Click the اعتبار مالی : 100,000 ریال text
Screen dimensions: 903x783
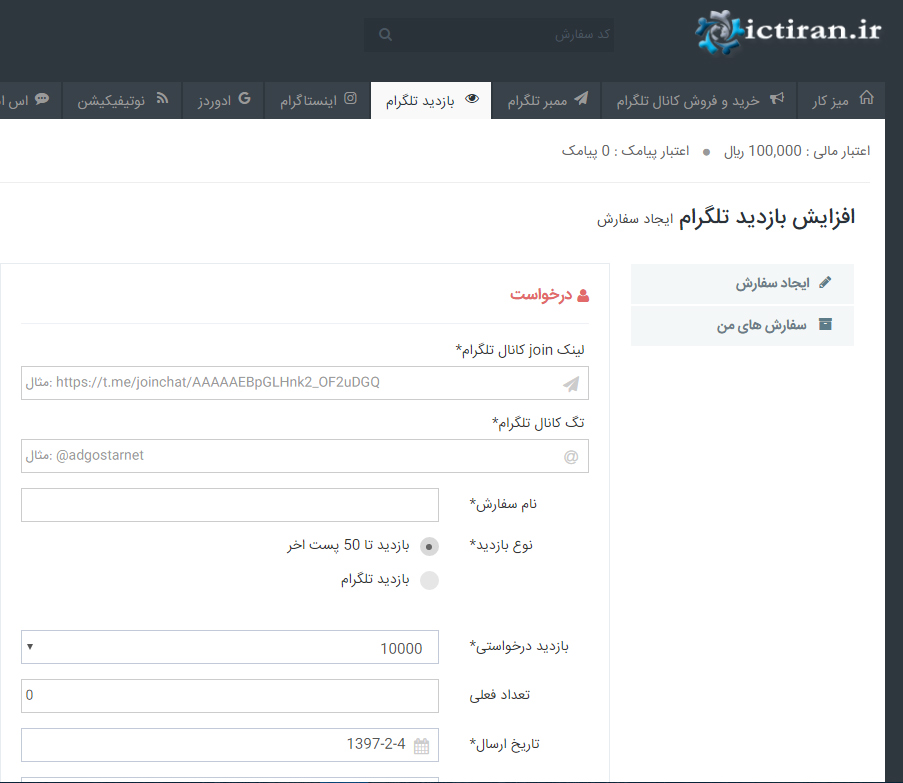coord(797,151)
